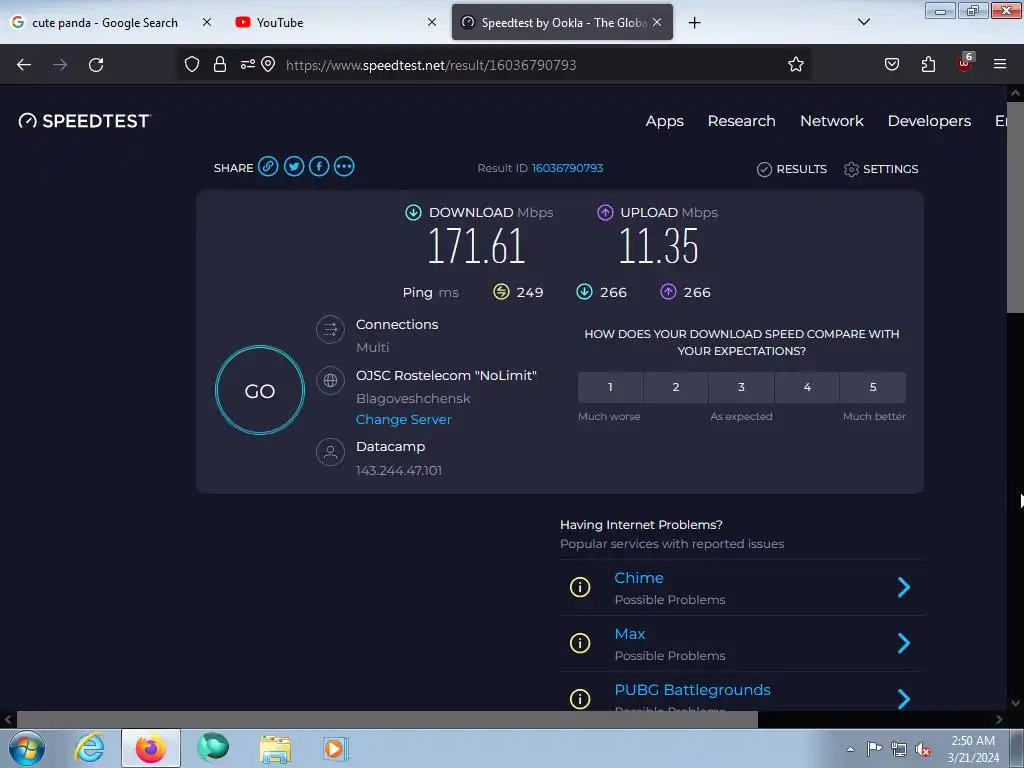Open Firefox extensions puzzle icon
This screenshot has width=1024, height=768.
tap(928, 64)
